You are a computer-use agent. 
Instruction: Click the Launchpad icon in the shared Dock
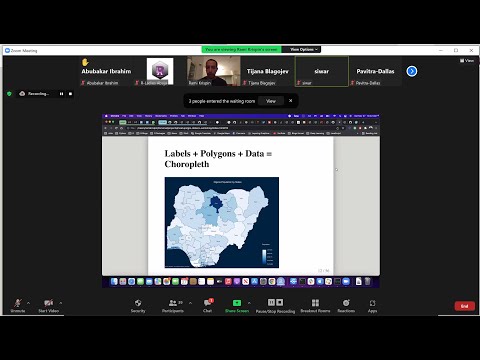tap(123, 281)
